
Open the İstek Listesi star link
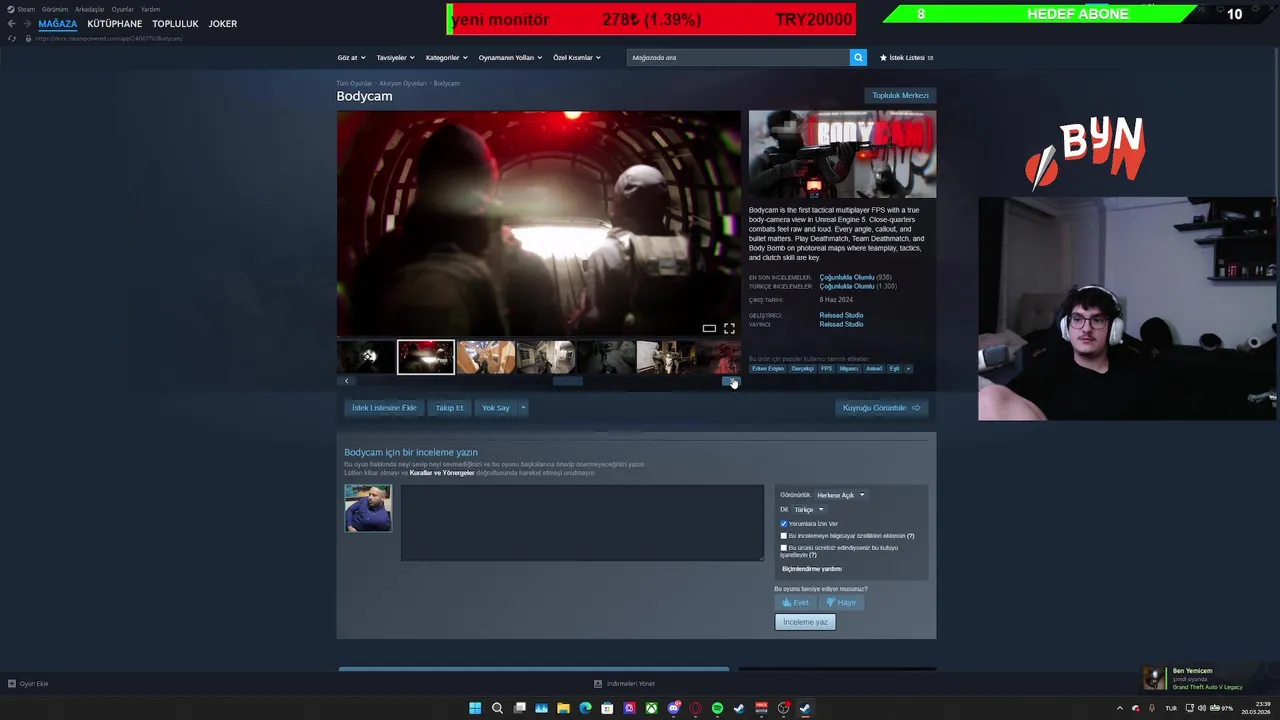click(x=906, y=57)
